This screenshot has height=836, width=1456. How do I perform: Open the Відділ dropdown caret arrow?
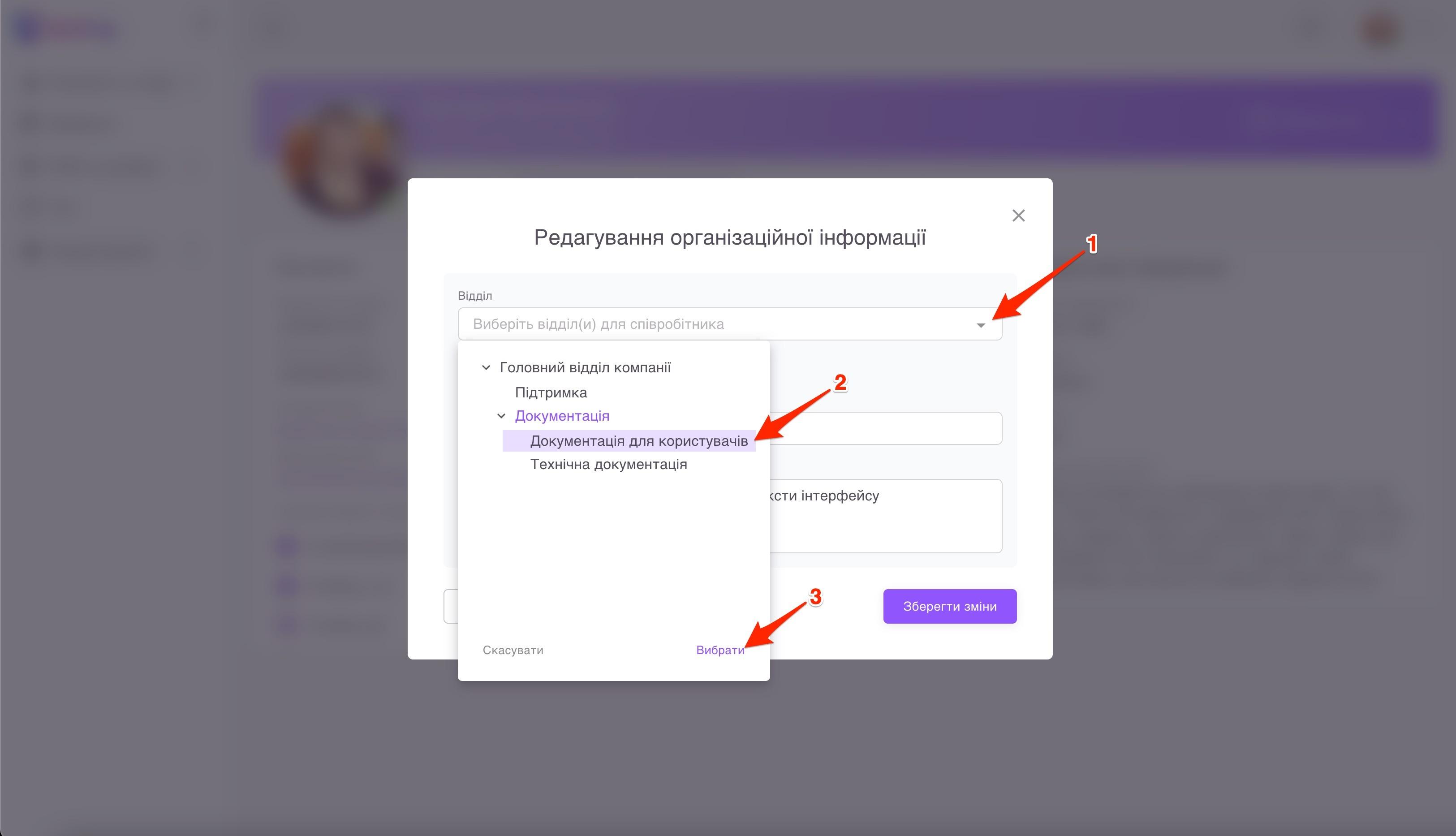(981, 325)
